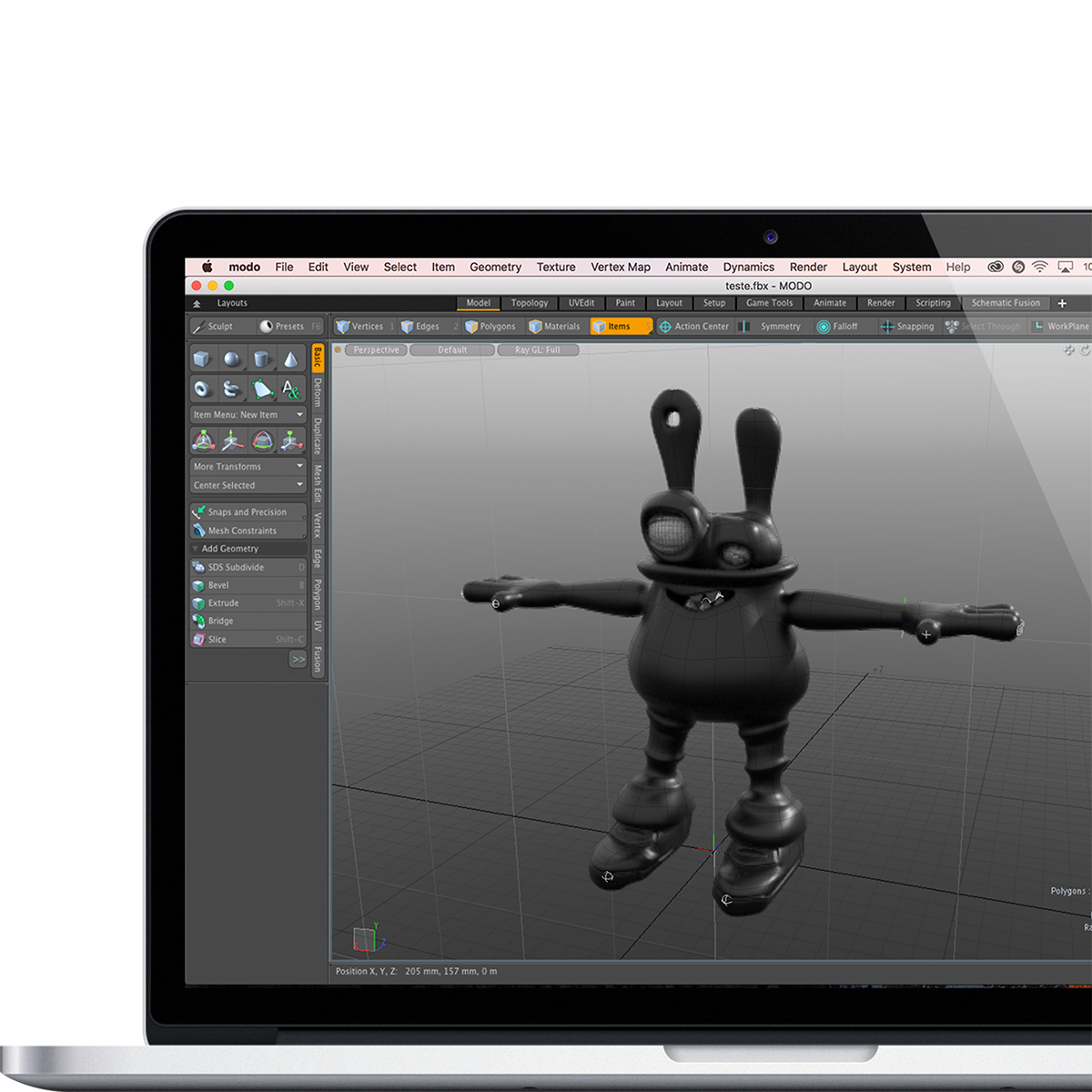Open the Action Center dropdown

click(694, 326)
